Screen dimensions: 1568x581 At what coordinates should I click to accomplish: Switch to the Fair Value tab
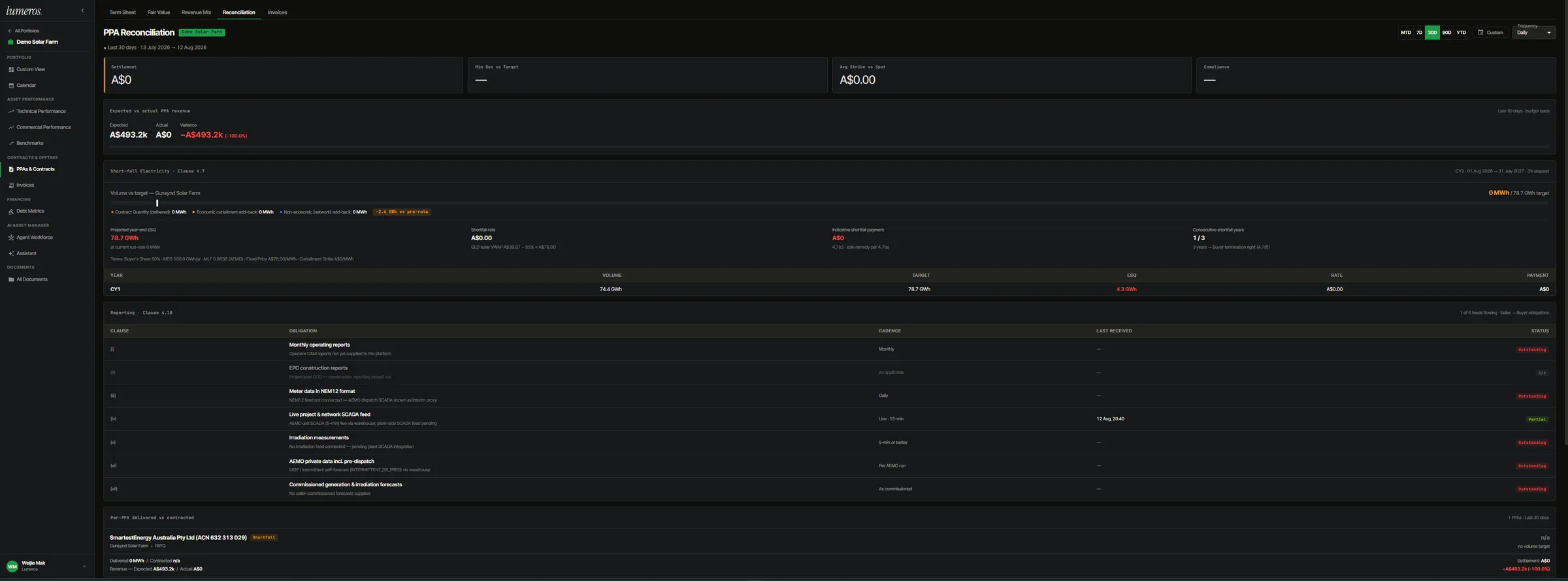(x=159, y=12)
